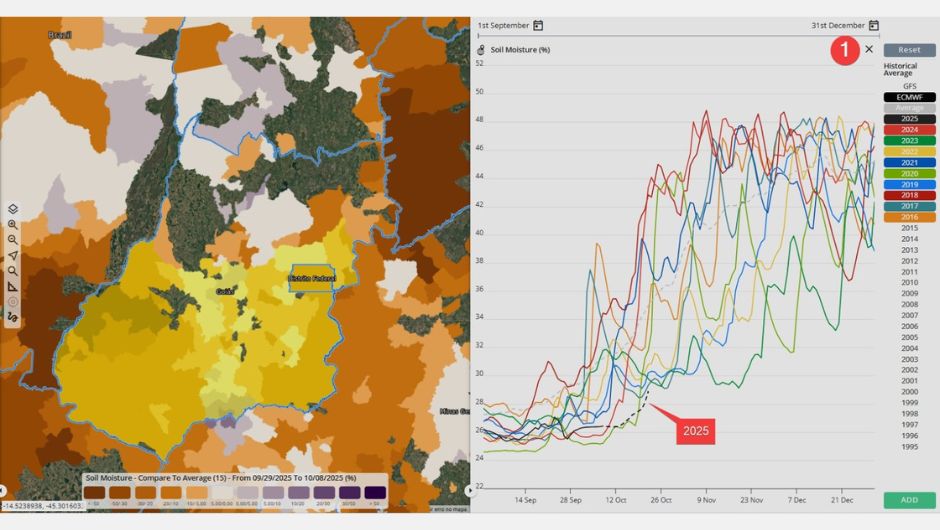Viewport: 940px width, 530px height.
Task: Open the map layers tool
Action: (x=13, y=209)
